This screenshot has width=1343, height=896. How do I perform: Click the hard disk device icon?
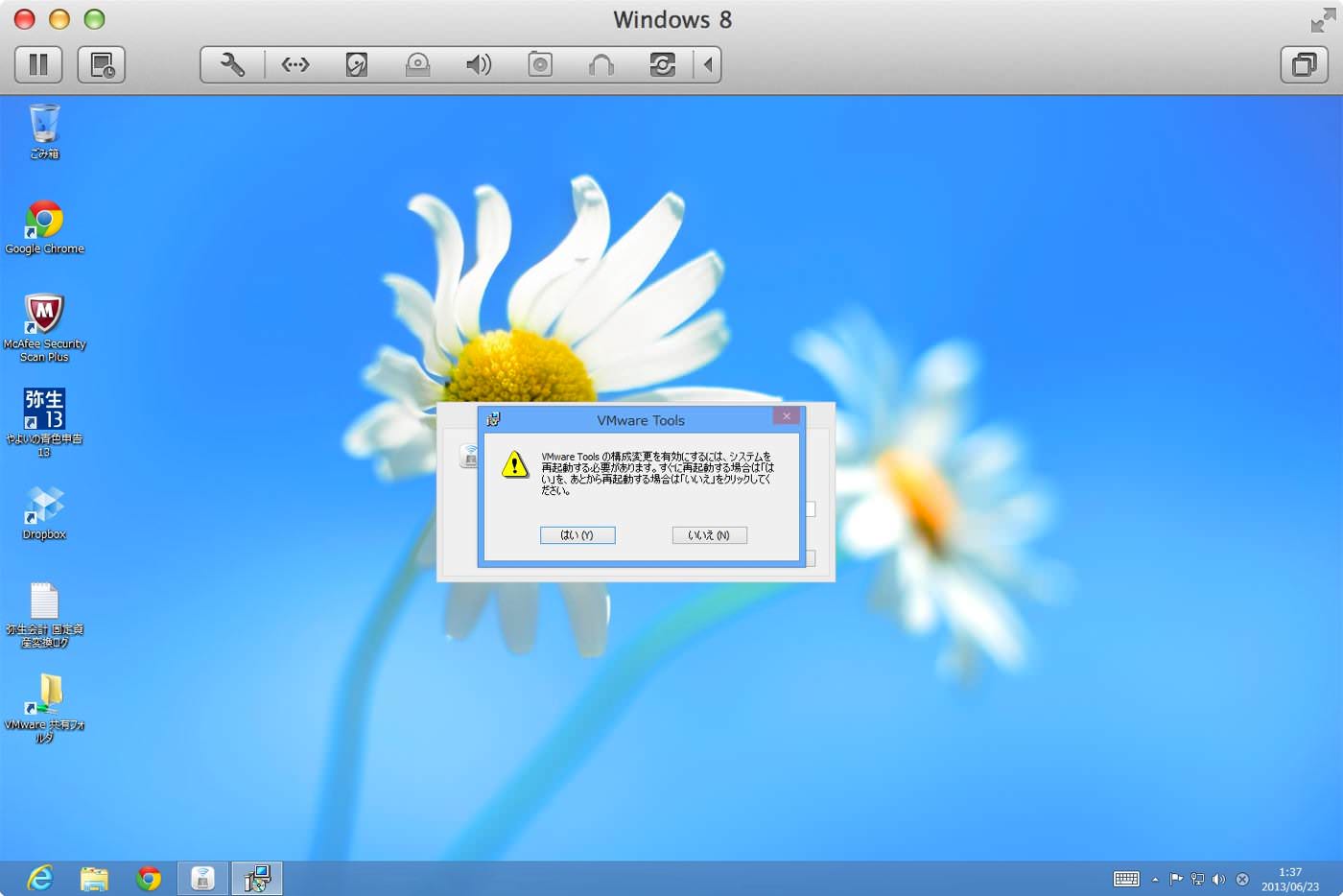coord(357,65)
